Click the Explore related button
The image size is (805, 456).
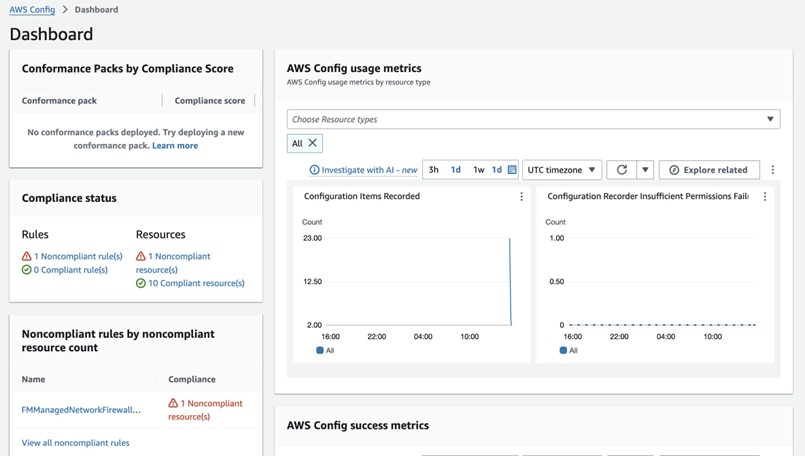click(709, 170)
